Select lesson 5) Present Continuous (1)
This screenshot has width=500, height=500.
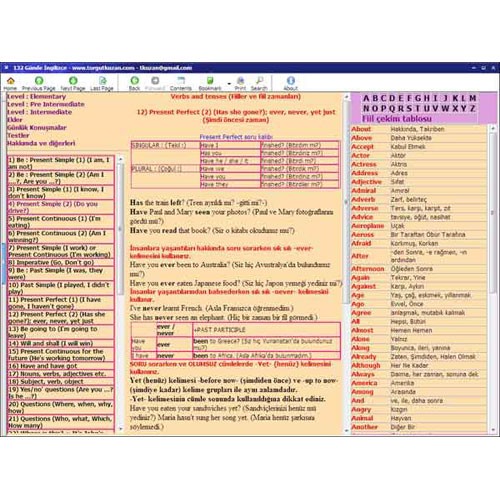coord(60,222)
